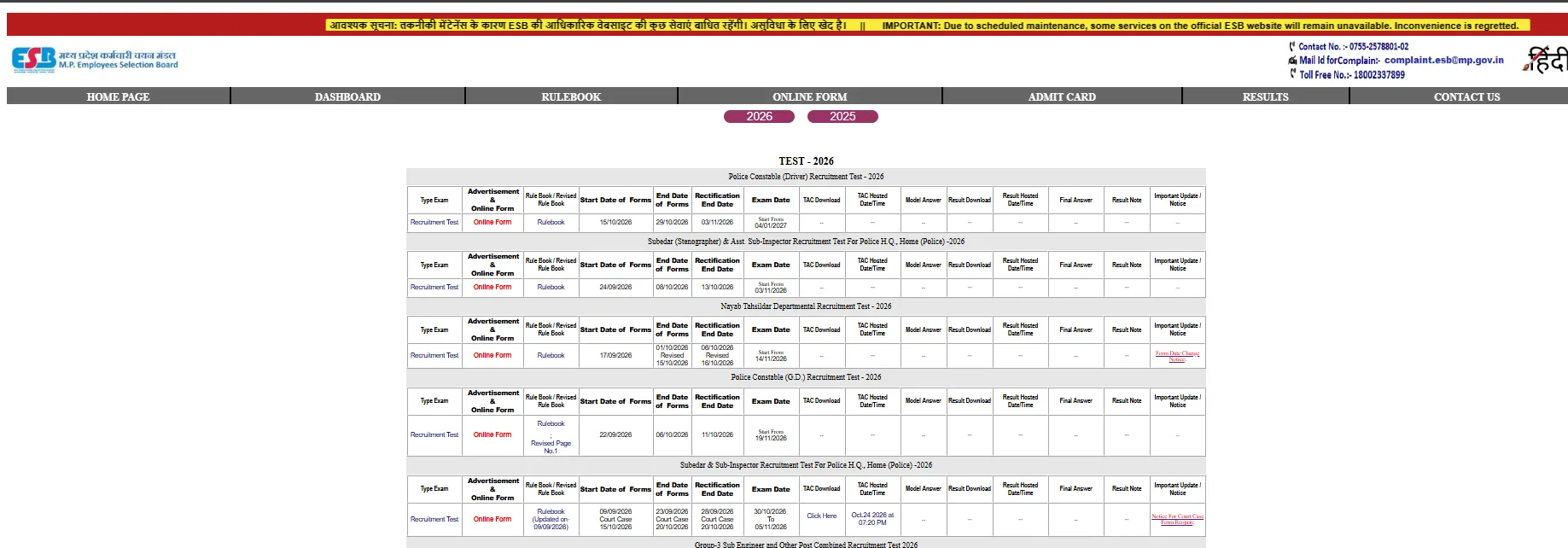The width and height of the screenshot is (1568, 548).
Task: Click the ESB M.P. Employees Selection Board logo
Action: pyautogui.click(x=95, y=60)
